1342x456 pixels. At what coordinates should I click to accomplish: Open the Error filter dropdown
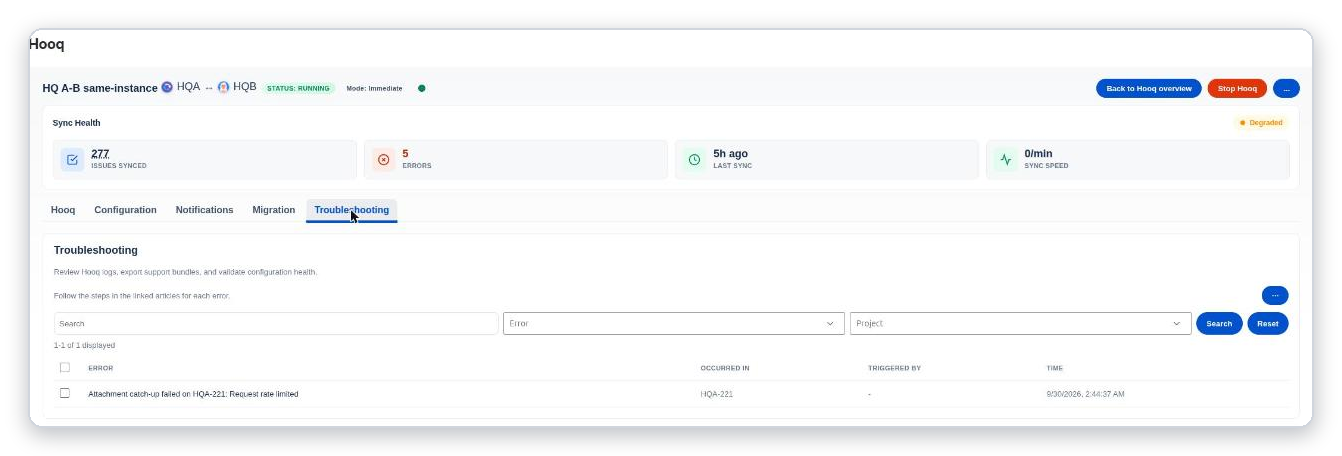pyautogui.click(x=673, y=323)
